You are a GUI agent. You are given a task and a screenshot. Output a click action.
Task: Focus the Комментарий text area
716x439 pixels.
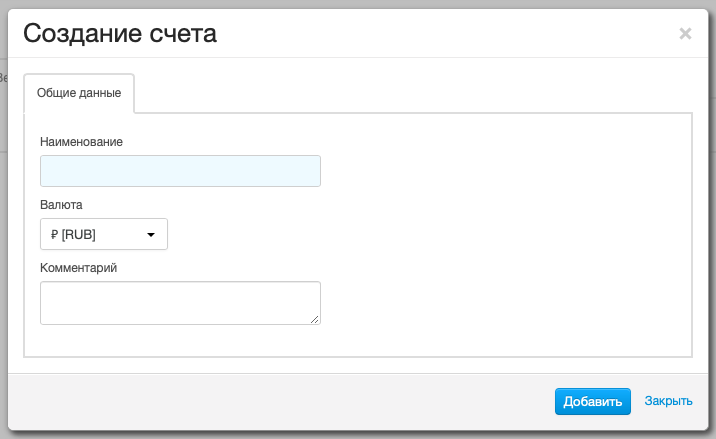tap(180, 303)
